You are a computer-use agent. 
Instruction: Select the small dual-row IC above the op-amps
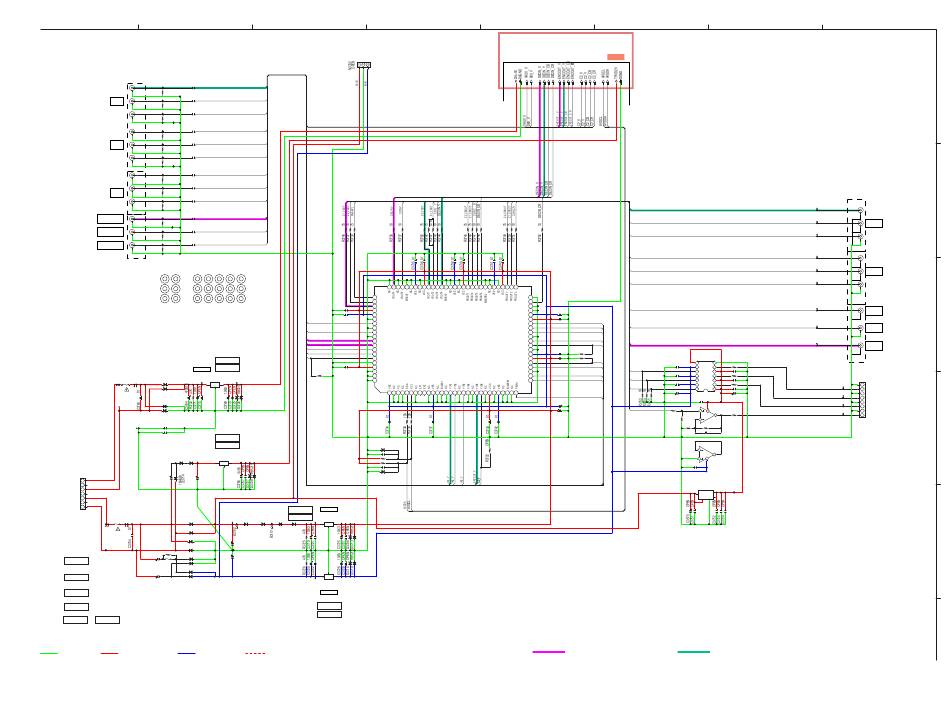[705, 376]
